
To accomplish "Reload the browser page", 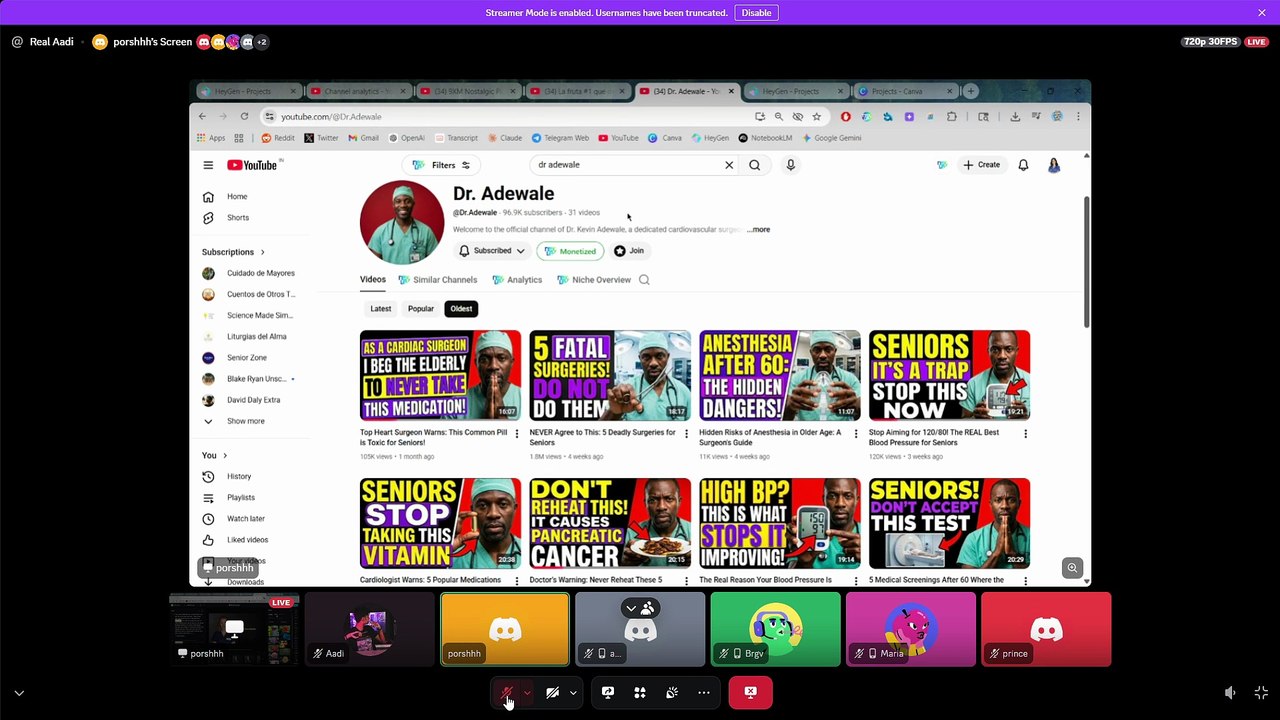I will point(244,116).
